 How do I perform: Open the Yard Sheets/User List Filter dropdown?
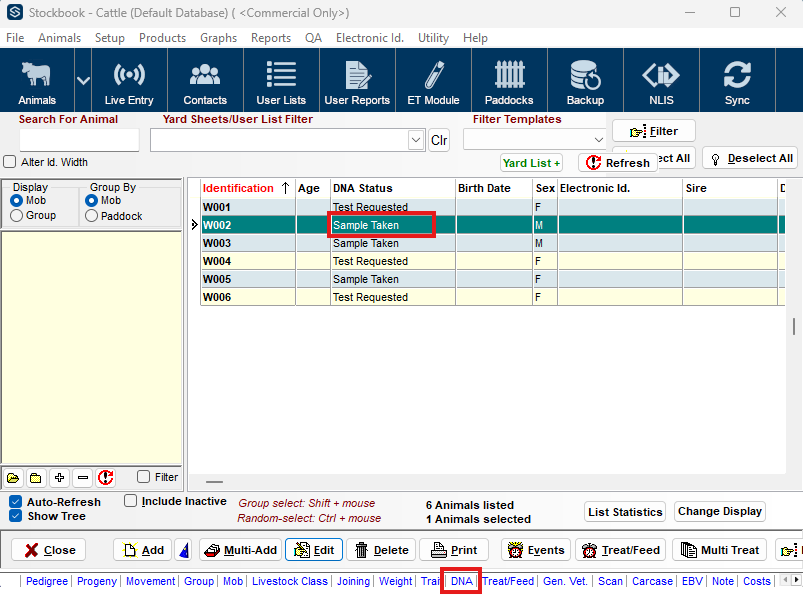point(416,140)
